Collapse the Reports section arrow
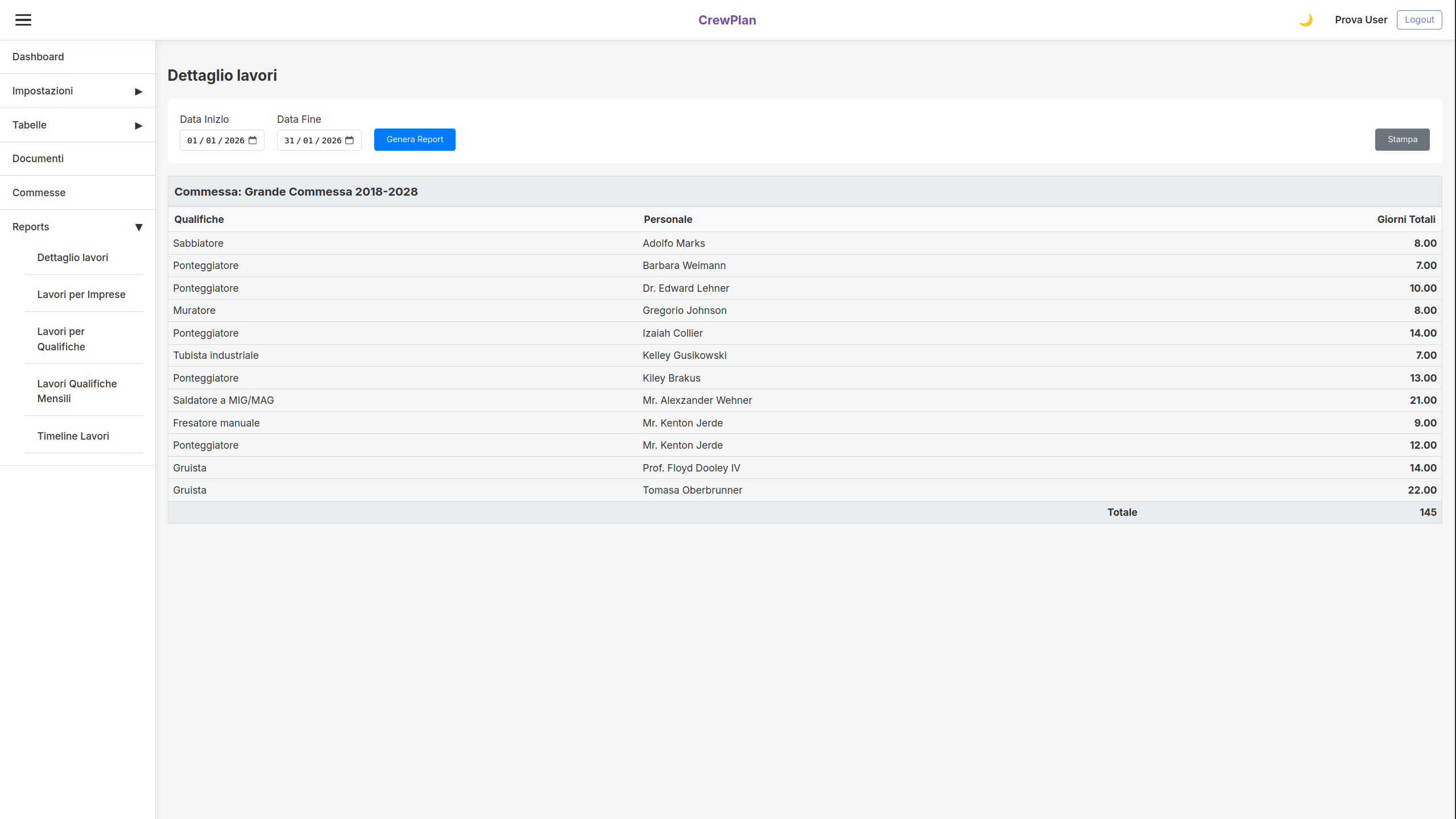This screenshot has width=1456, height=819. pyautogui.click(x=138, y=227)
